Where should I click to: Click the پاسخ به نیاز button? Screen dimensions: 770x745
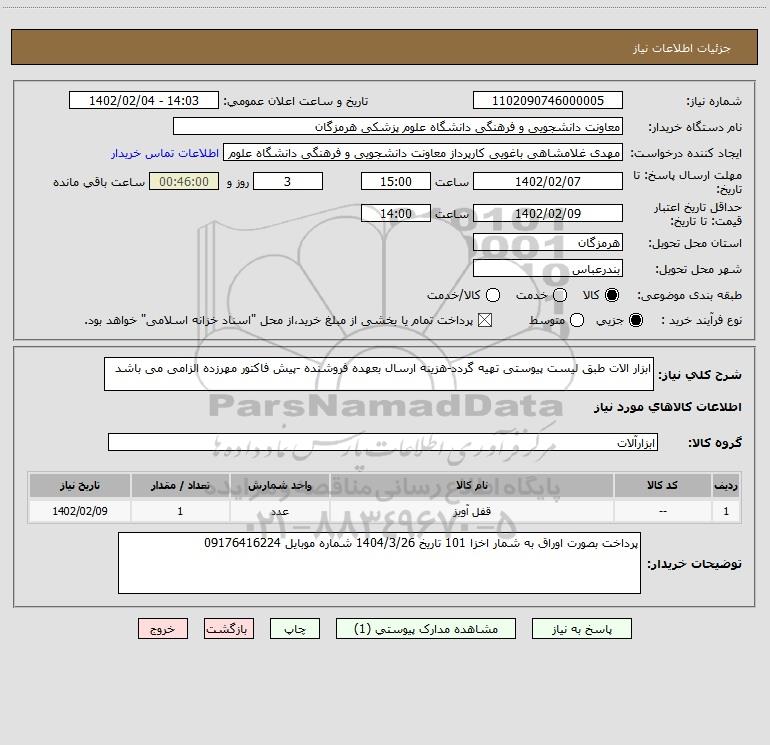pos(581,629)
